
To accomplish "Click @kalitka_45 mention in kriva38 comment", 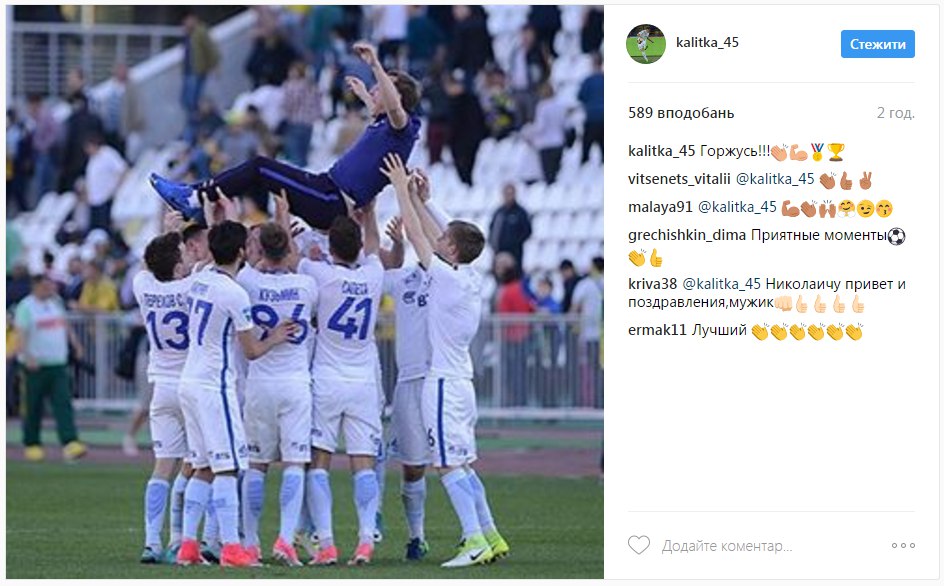I will (722, 284).
